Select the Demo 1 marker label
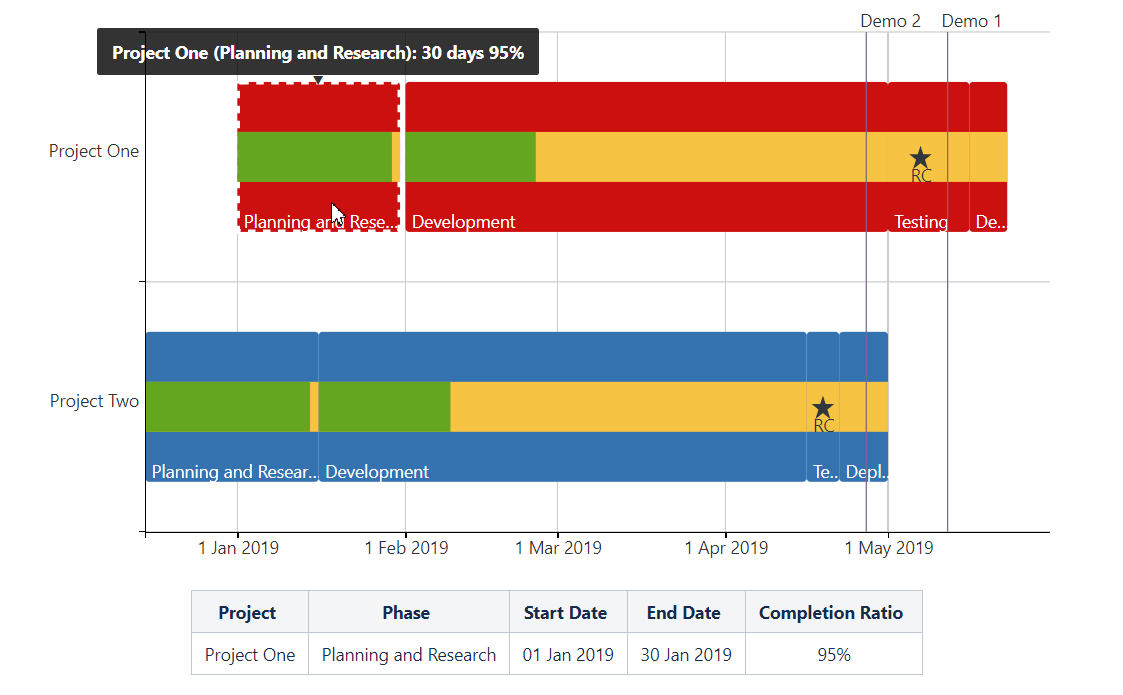 (x=971, y=21)
